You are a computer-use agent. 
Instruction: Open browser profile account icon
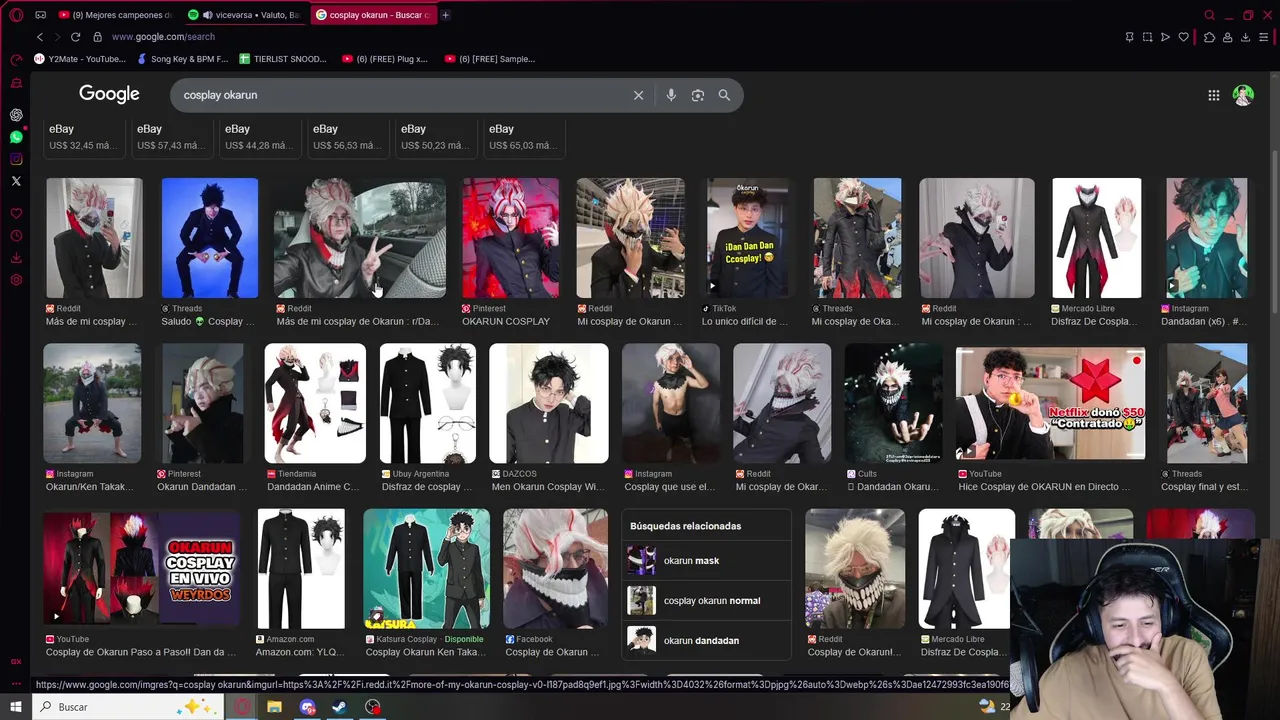pos(1227,37)
